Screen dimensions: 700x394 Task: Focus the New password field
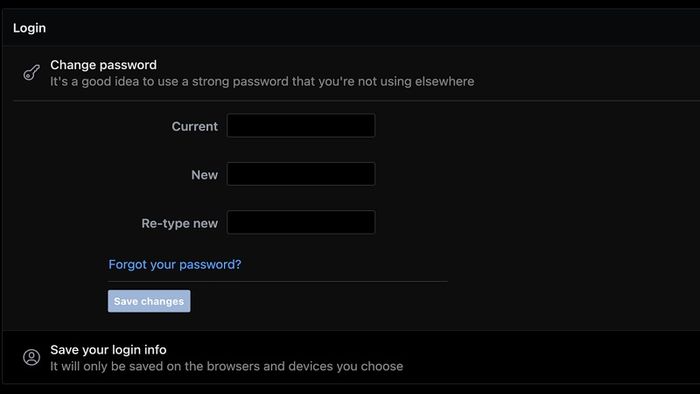pos(301,174)
